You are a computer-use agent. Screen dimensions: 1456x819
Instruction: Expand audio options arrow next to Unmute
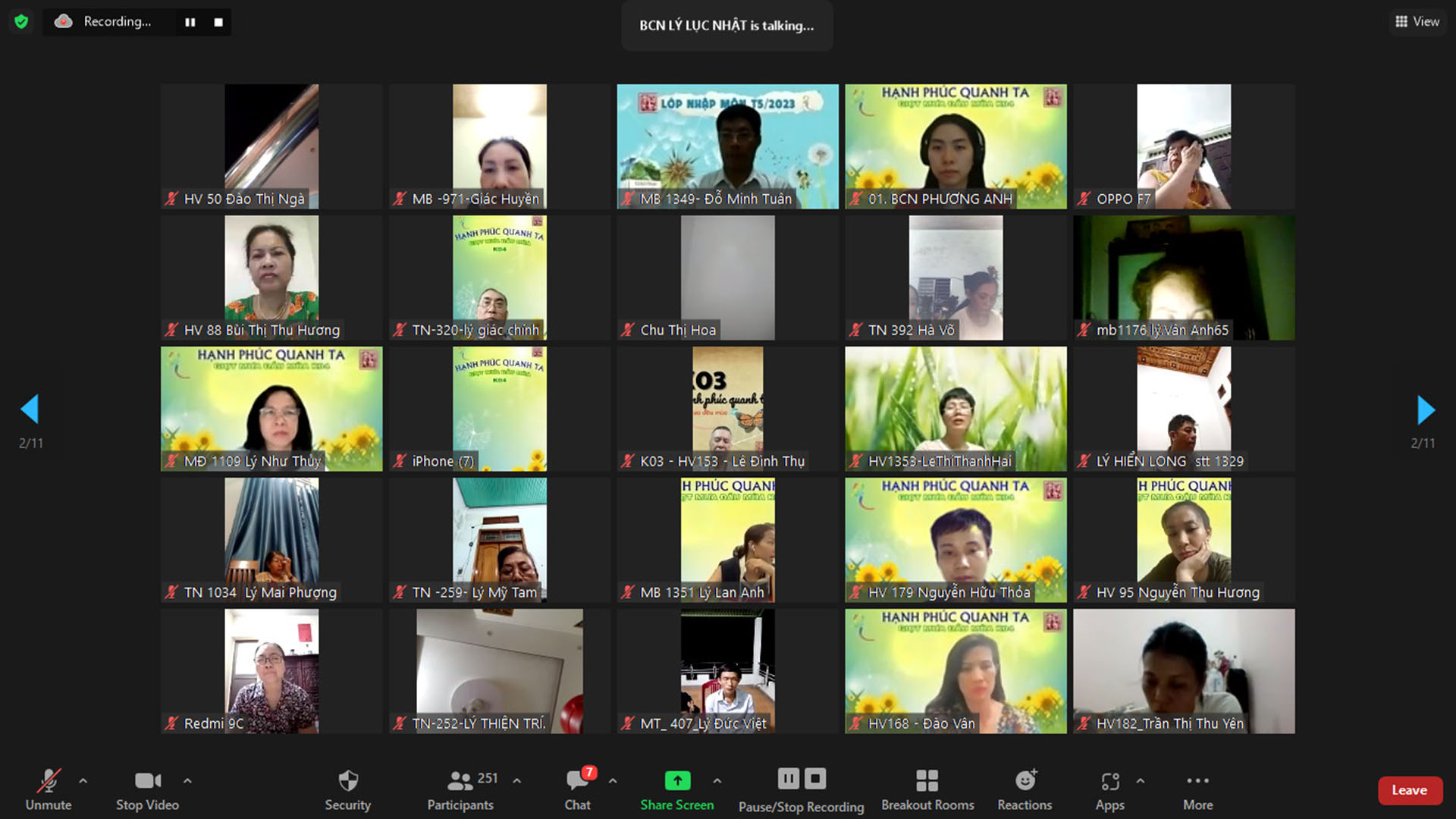(x=83, y=780)
